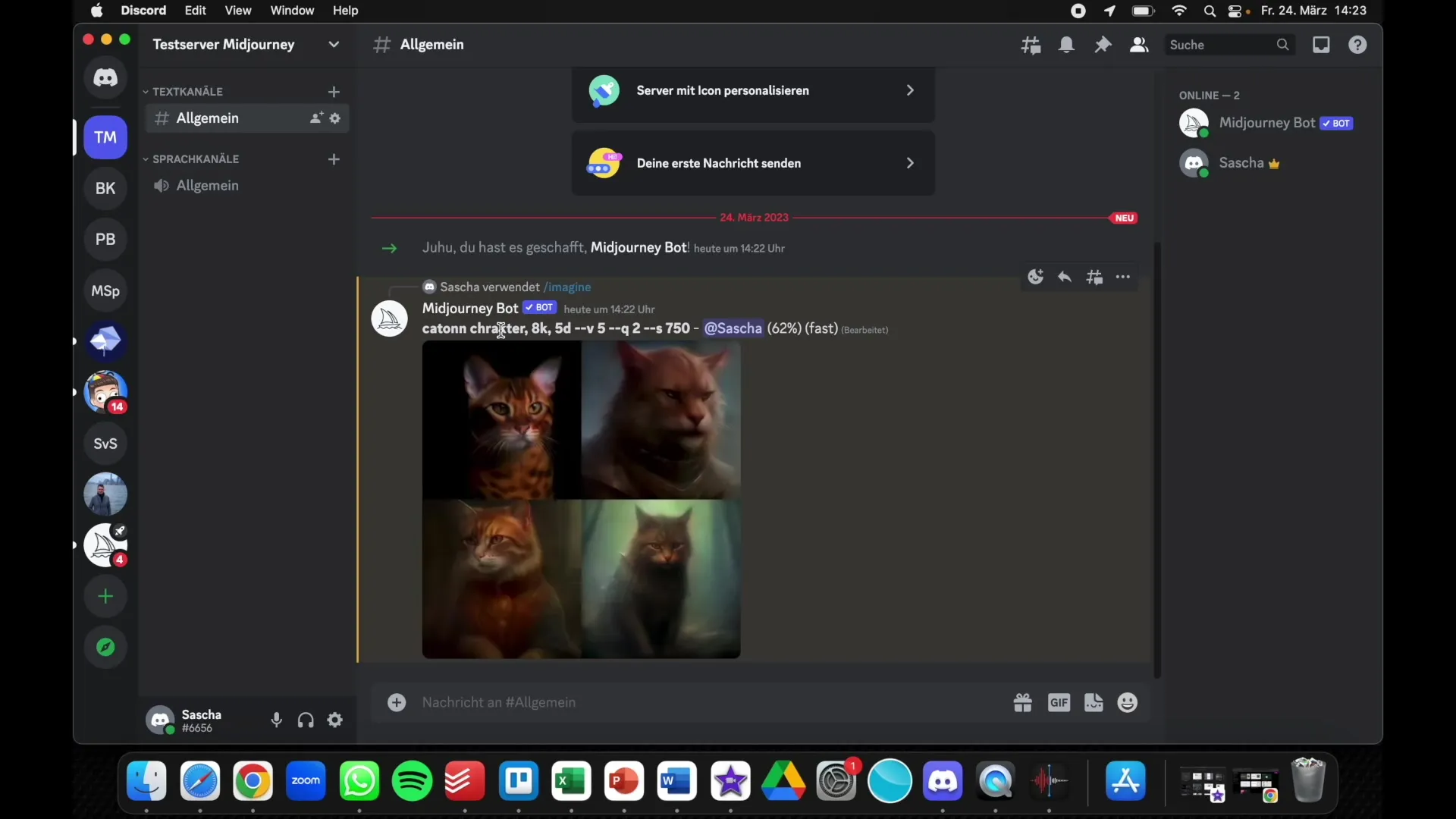Open the inbox icon
1456x819 pixels.
(x=1322, y=45)
